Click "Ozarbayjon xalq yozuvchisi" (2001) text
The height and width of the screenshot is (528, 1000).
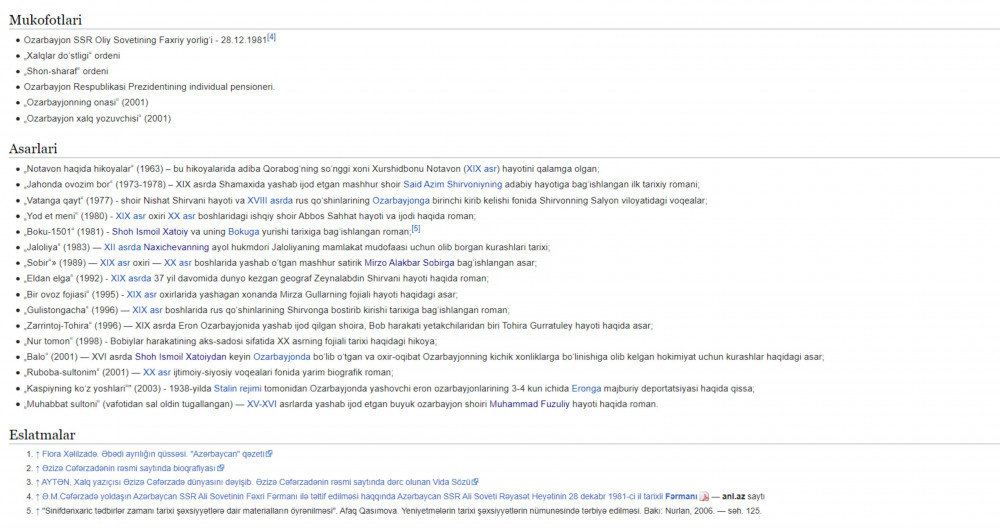pos(98,119)
